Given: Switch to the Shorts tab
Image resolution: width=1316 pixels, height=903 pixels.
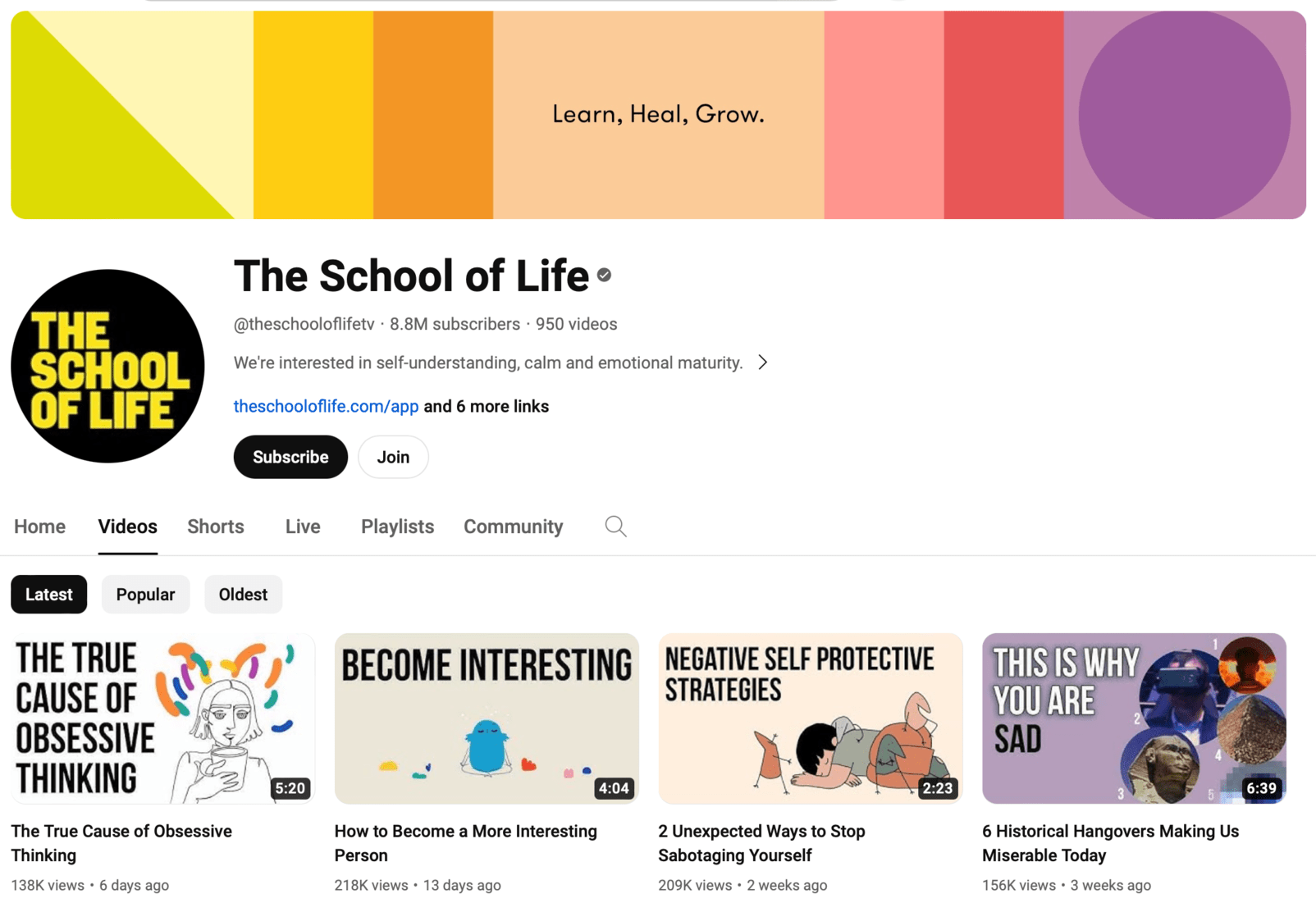Looking at the screenshot, I should click(215, 526).
